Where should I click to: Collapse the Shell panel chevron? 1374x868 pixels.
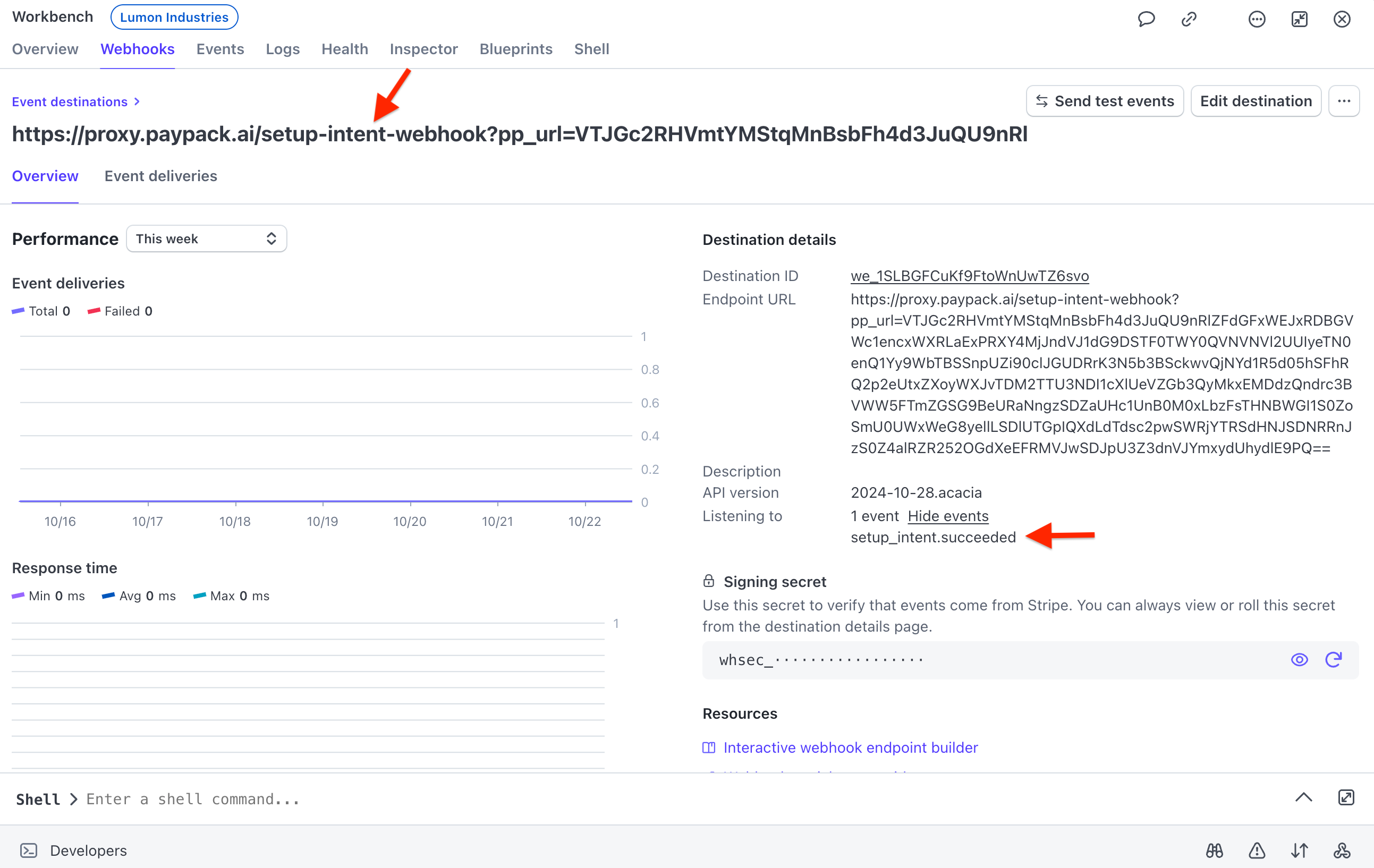[1304, 798]
